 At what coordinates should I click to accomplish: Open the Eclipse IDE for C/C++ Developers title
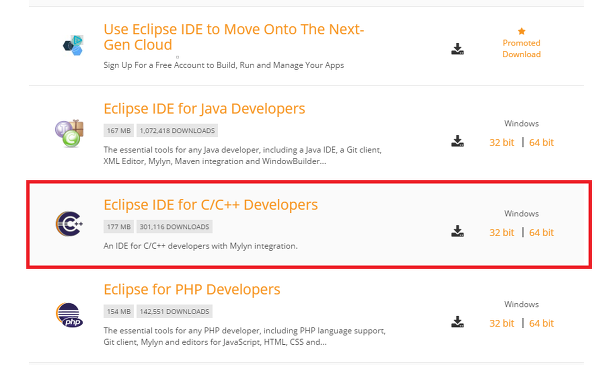(210, 205)
